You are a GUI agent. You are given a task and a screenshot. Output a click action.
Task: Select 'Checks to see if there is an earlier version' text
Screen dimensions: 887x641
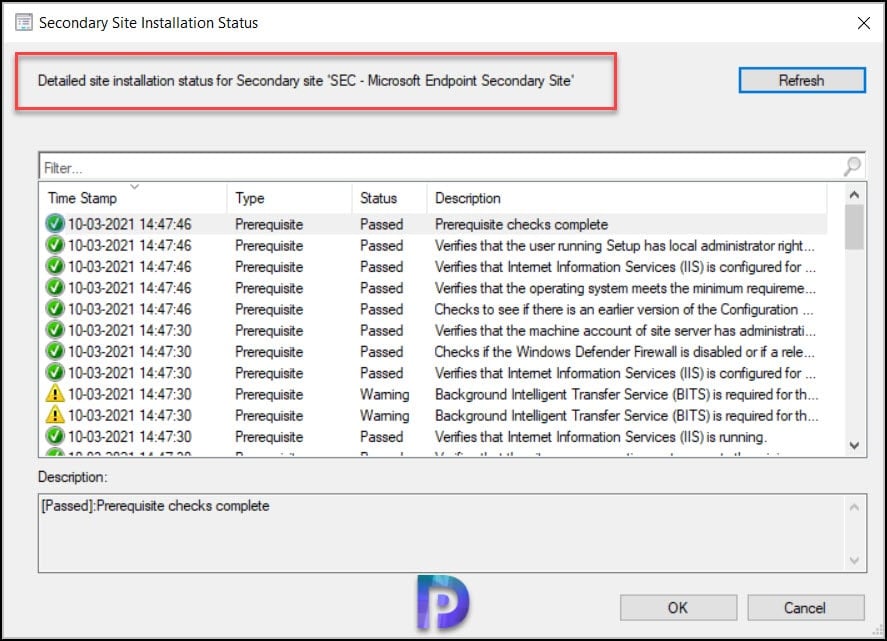tap(624, 309)
